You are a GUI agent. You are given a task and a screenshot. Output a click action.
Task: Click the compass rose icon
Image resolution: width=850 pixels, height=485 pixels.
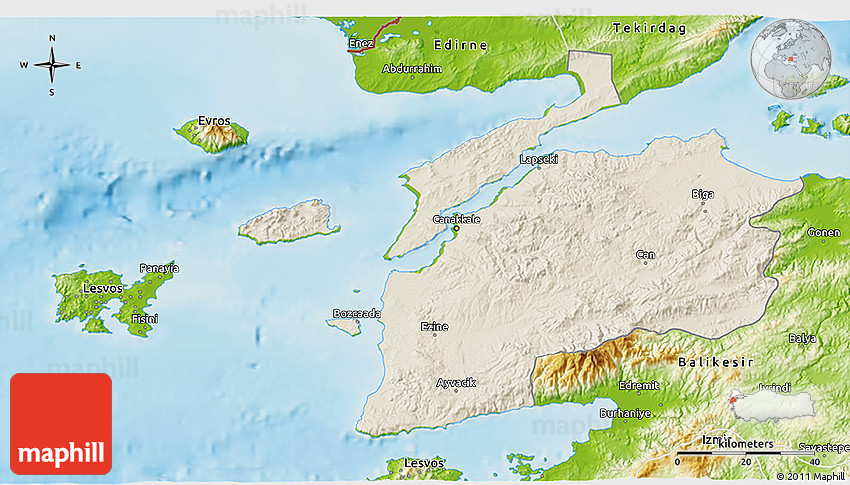pos(52,65)
